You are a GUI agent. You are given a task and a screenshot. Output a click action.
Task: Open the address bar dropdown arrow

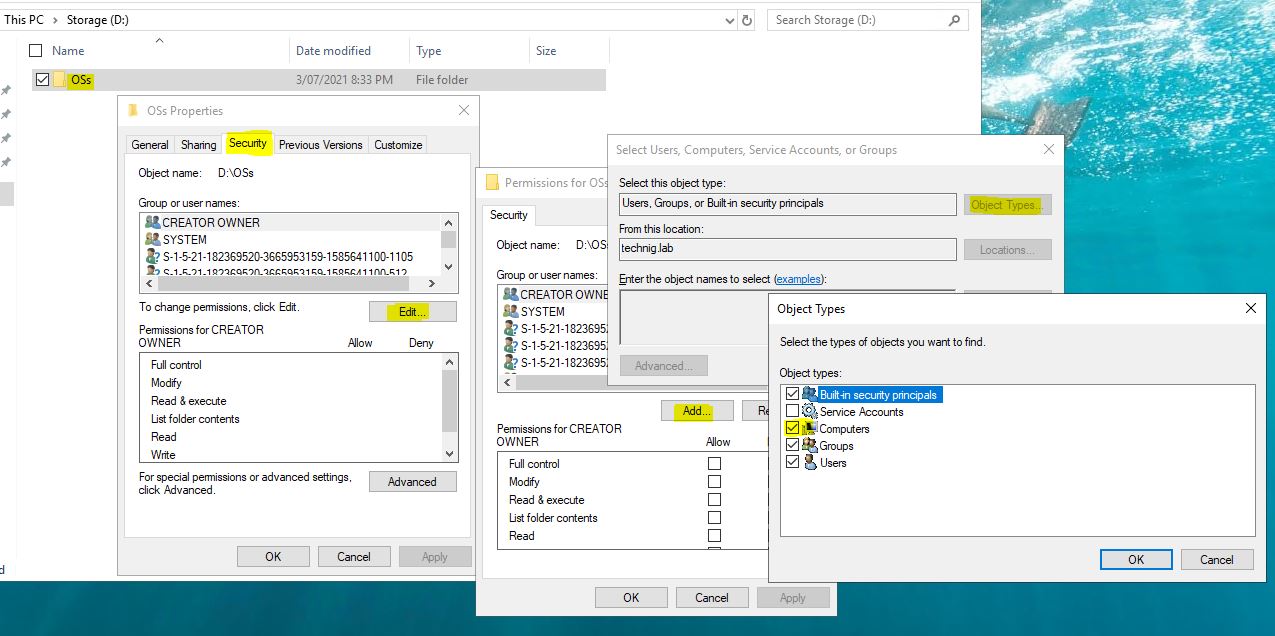tap(729, 19)
